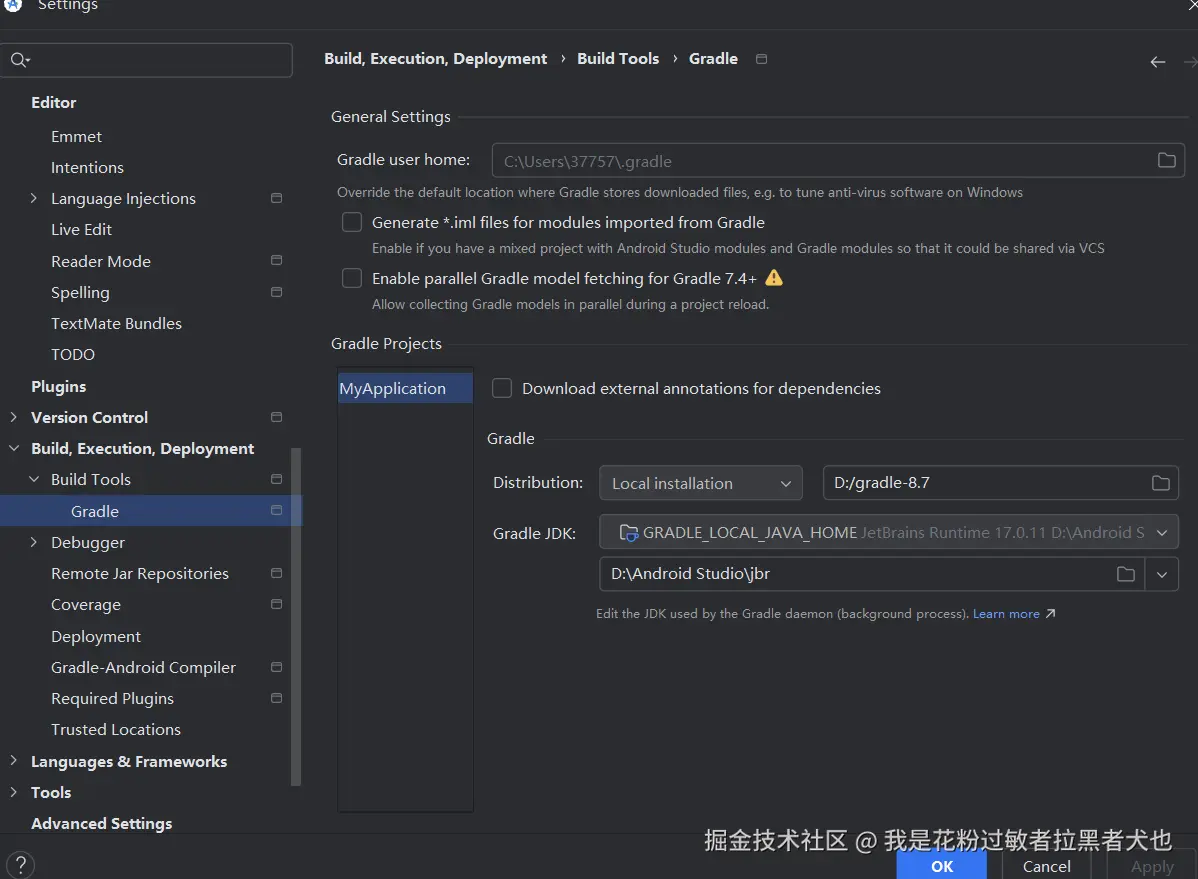Image resolution: width=1198 pixels, height=879 pixels.
Task: Expand Debugger tree node
Action: 34,542
